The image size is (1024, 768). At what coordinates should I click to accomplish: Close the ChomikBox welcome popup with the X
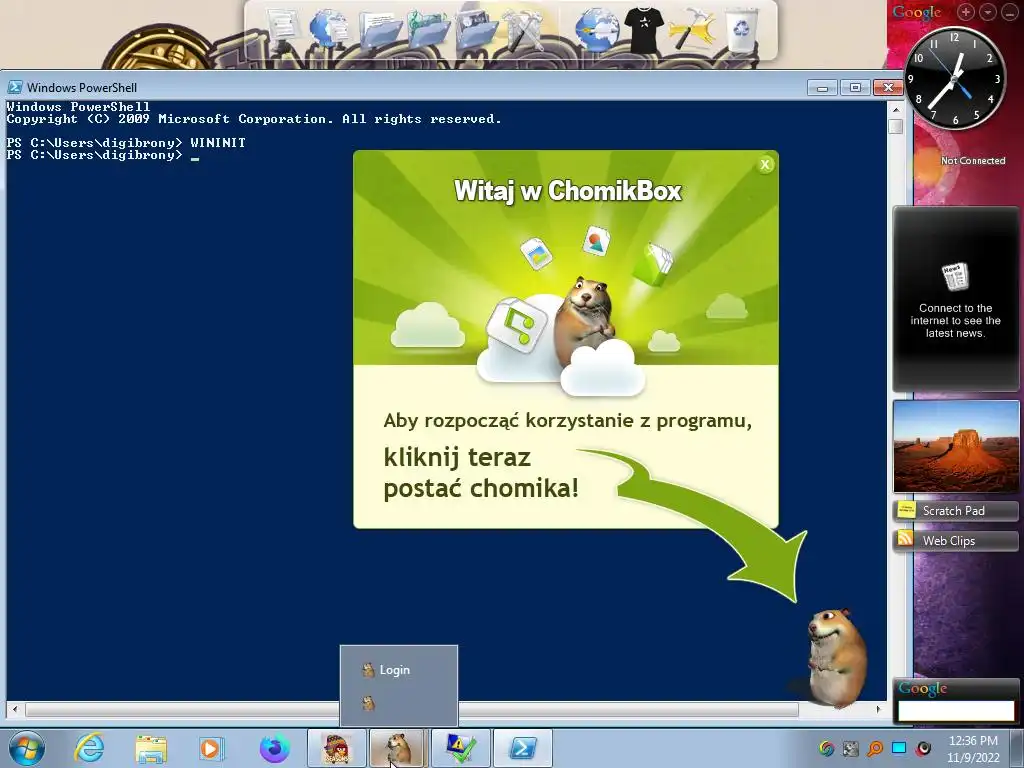point(765,165)
